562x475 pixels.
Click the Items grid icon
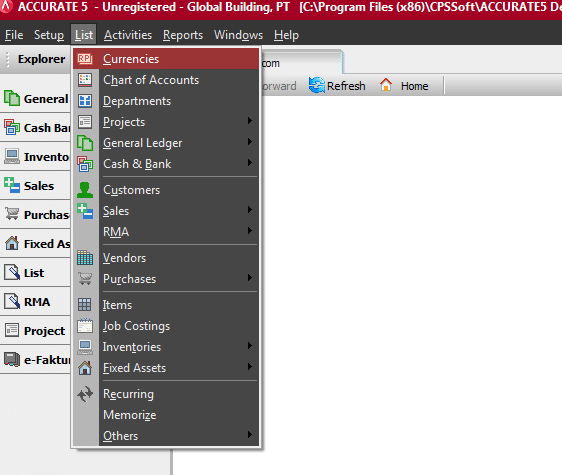(x=85, y=305)
